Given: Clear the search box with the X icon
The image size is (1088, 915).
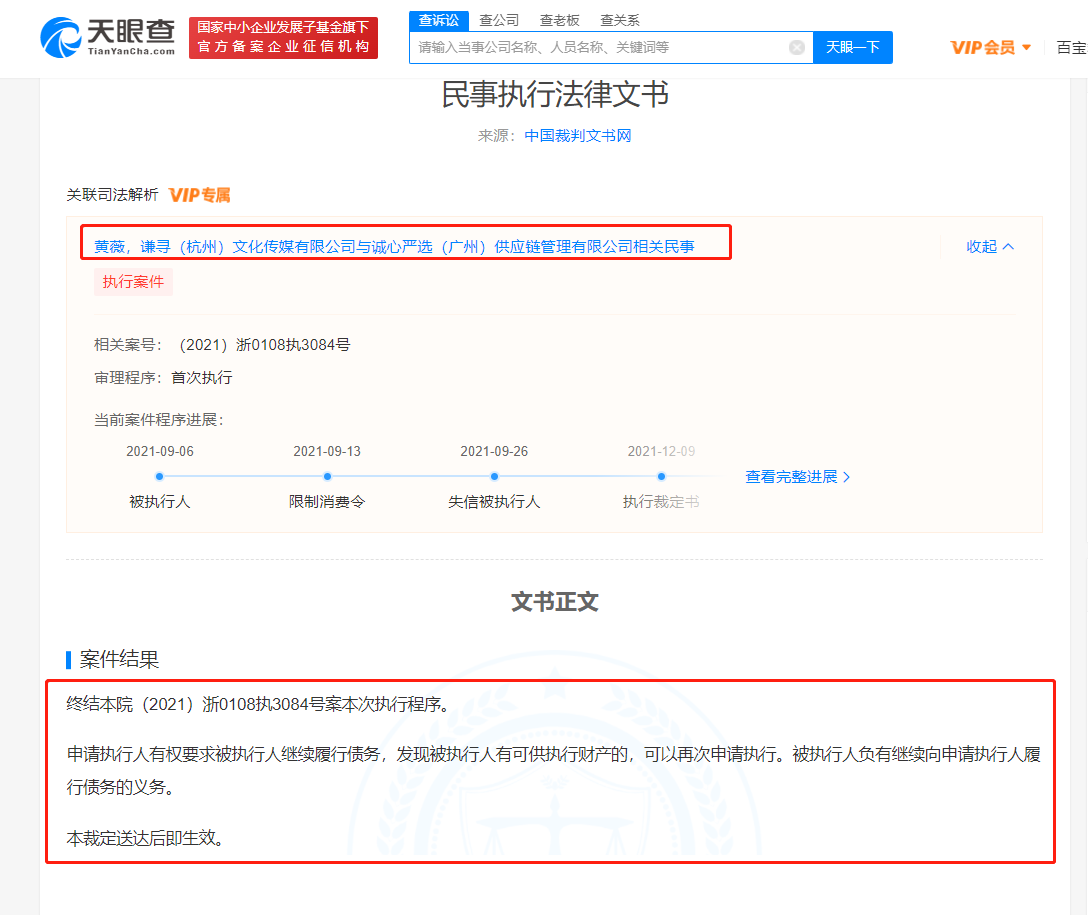Looking at the screenshot, I should [x=797, y=47].
